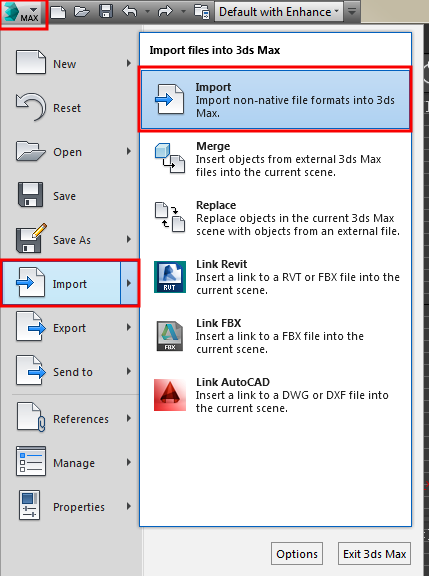Expand the Save As submenu arrow
The image size is (429, 576).
(x=129, y=240)
